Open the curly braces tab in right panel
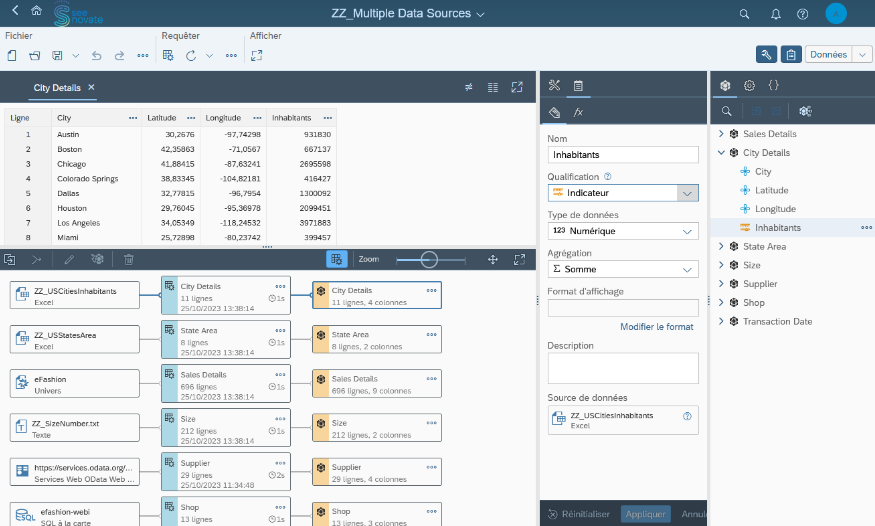 pyautogui.click(x=773, y=85)
